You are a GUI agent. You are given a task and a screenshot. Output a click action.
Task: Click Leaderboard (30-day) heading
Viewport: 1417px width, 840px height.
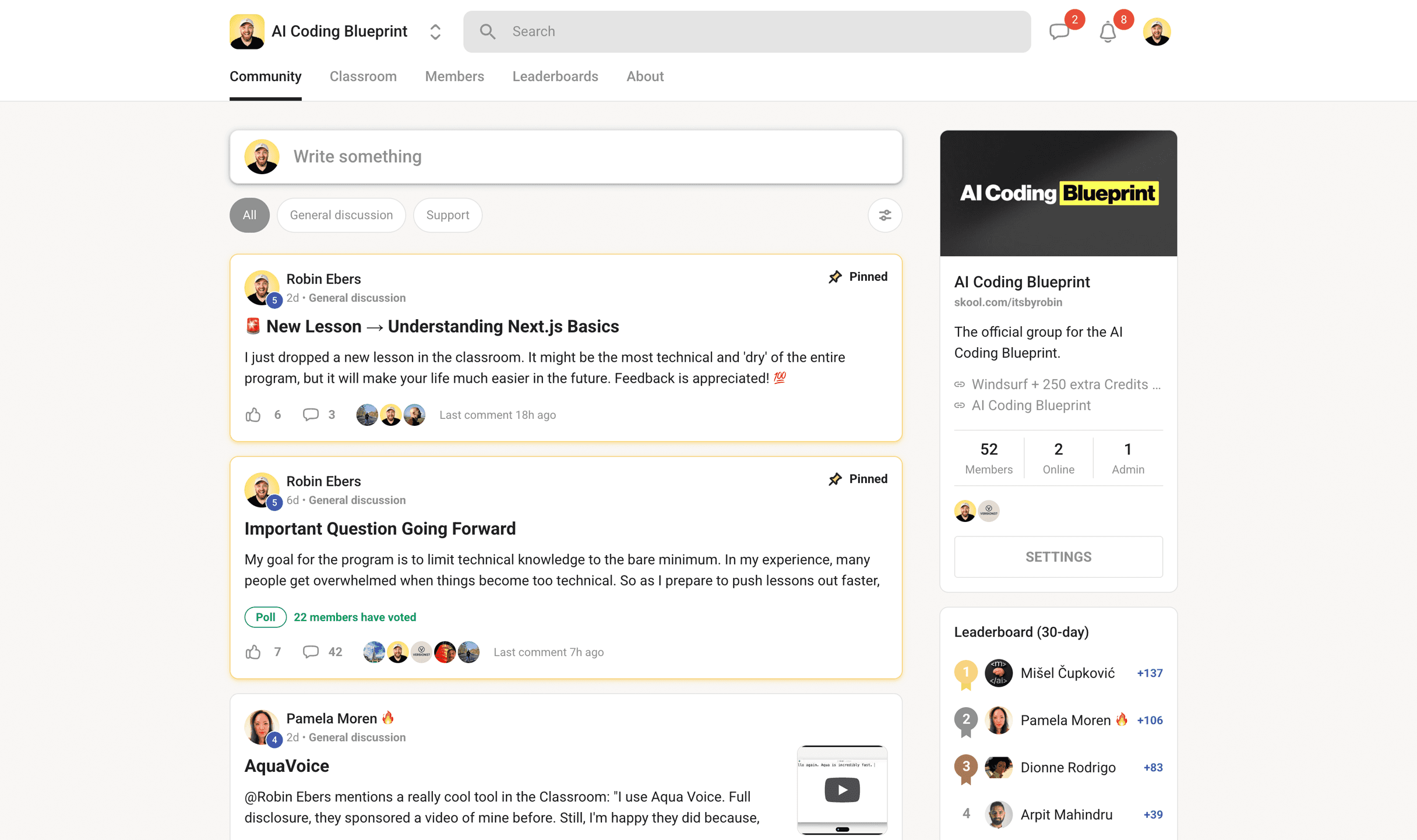point(1021,632)
